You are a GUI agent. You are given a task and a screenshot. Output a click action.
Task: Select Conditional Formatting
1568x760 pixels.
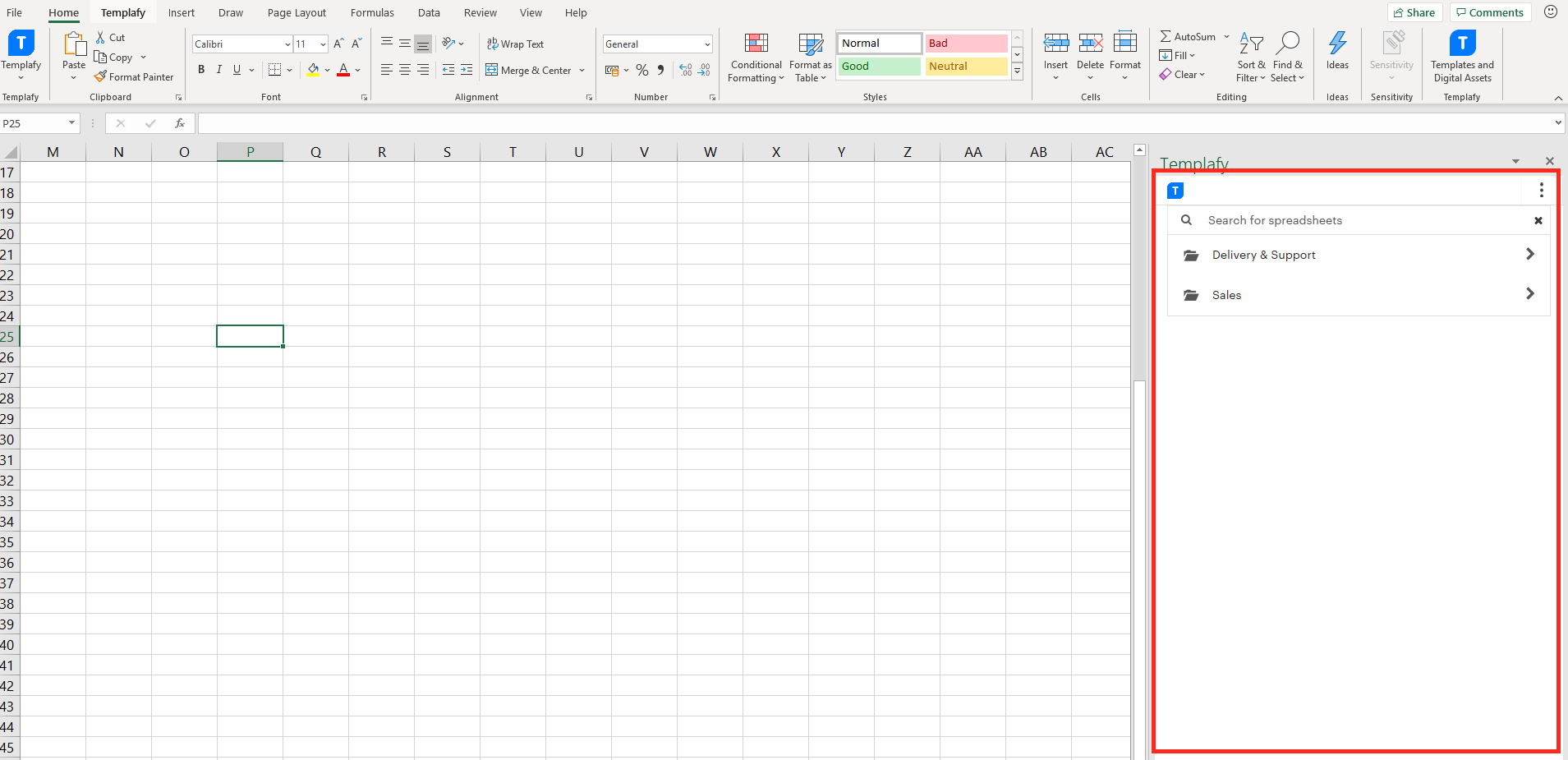click(x=755, y=56)
